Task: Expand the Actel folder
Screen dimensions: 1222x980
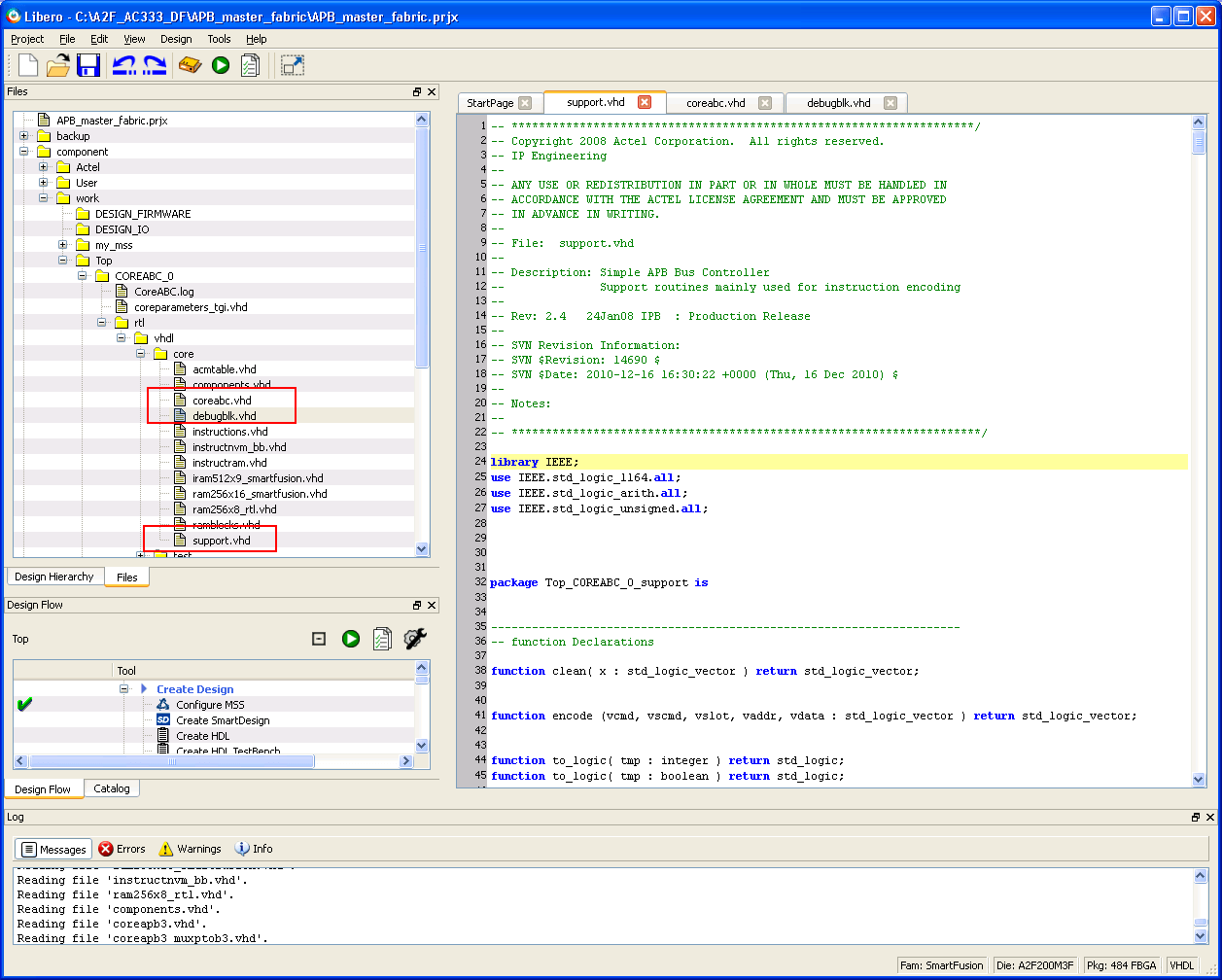Action: click(44, 167)
